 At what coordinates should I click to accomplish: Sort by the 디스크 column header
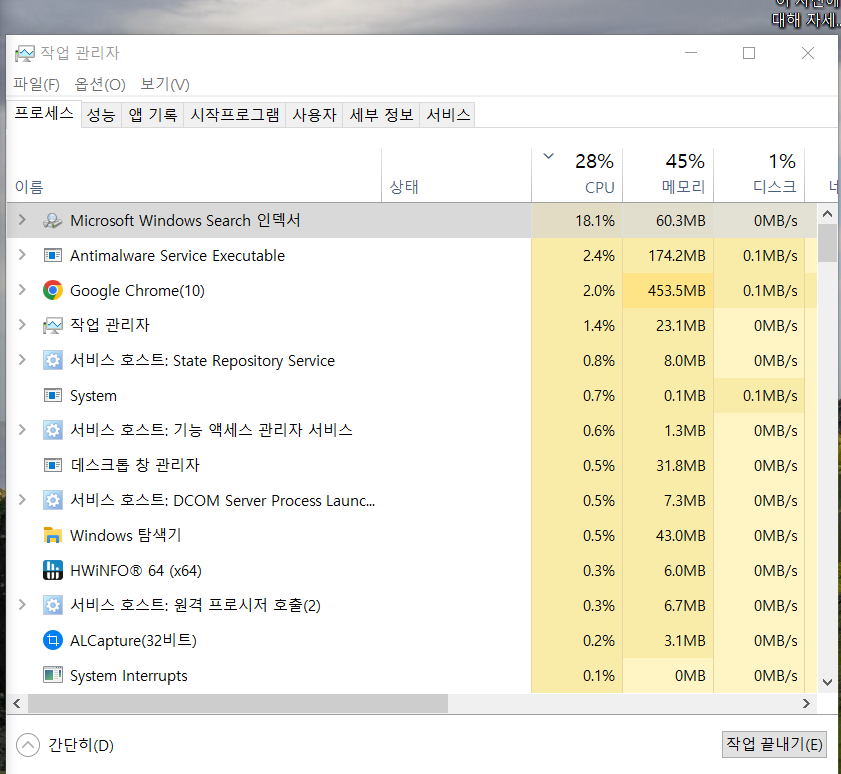759,175
